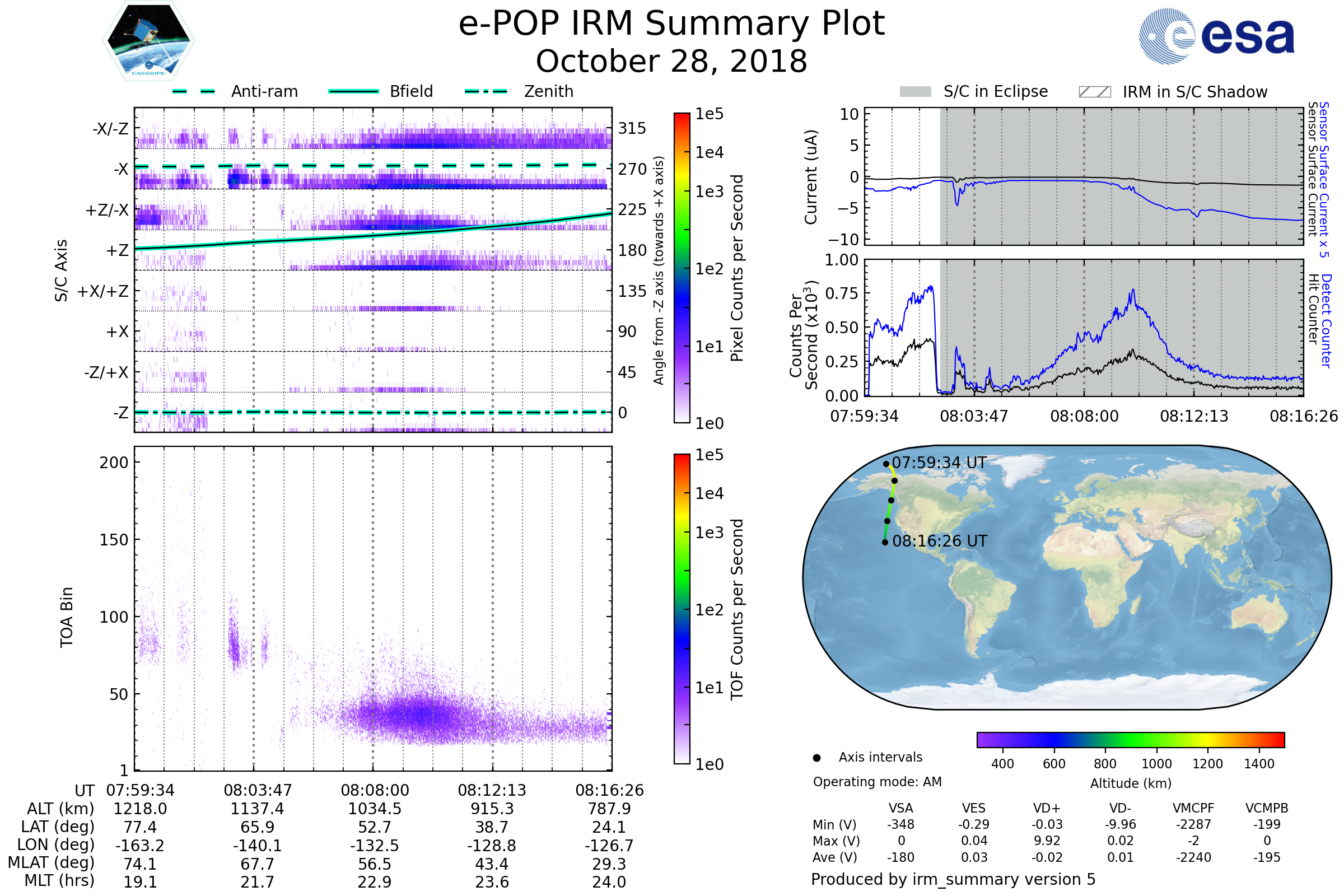This screenshot has width=1344, height=896.
Task: Click the ESA logo
Action: (x=1217, y=35)
